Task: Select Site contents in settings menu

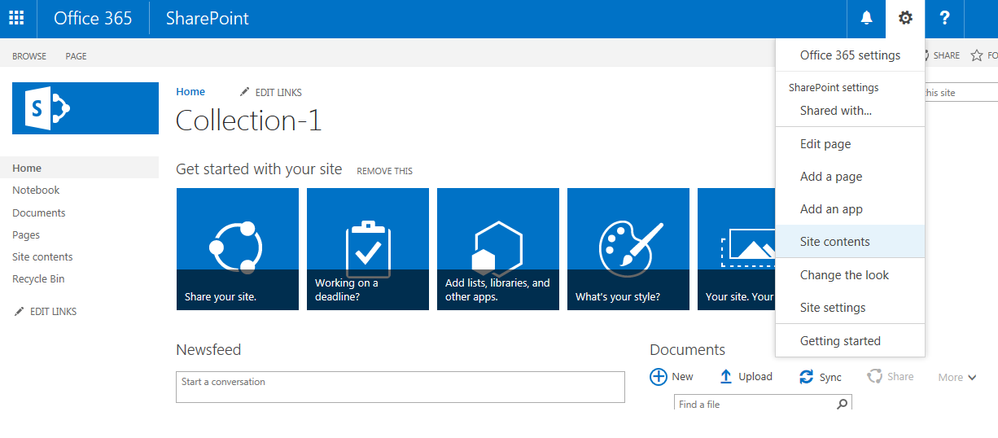Action: pos(850,241)
